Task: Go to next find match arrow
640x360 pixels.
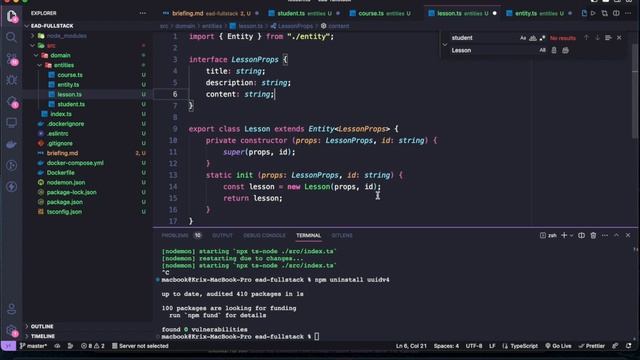Action: 597,38
